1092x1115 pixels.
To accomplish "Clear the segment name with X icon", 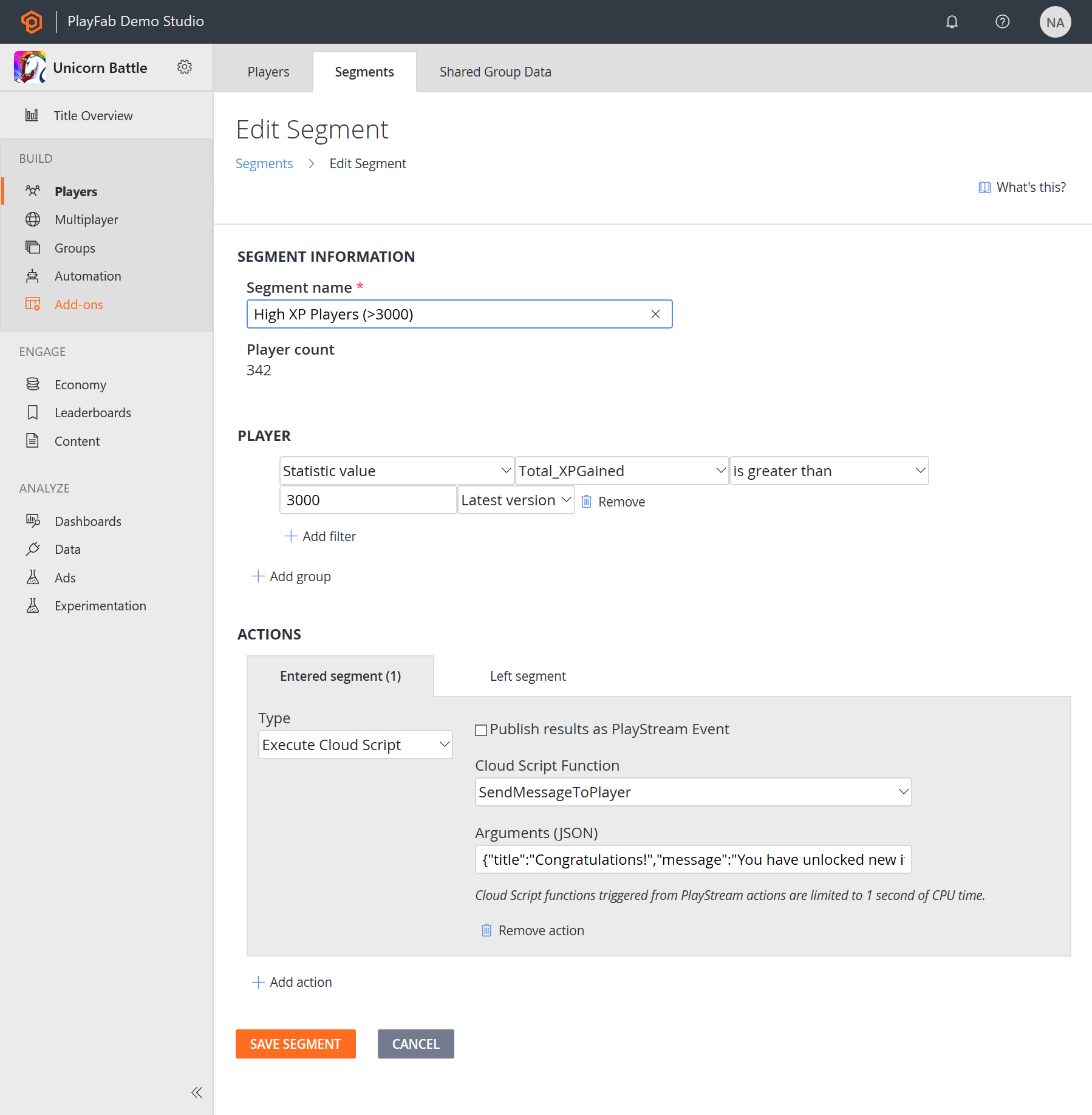I will 655,314.
